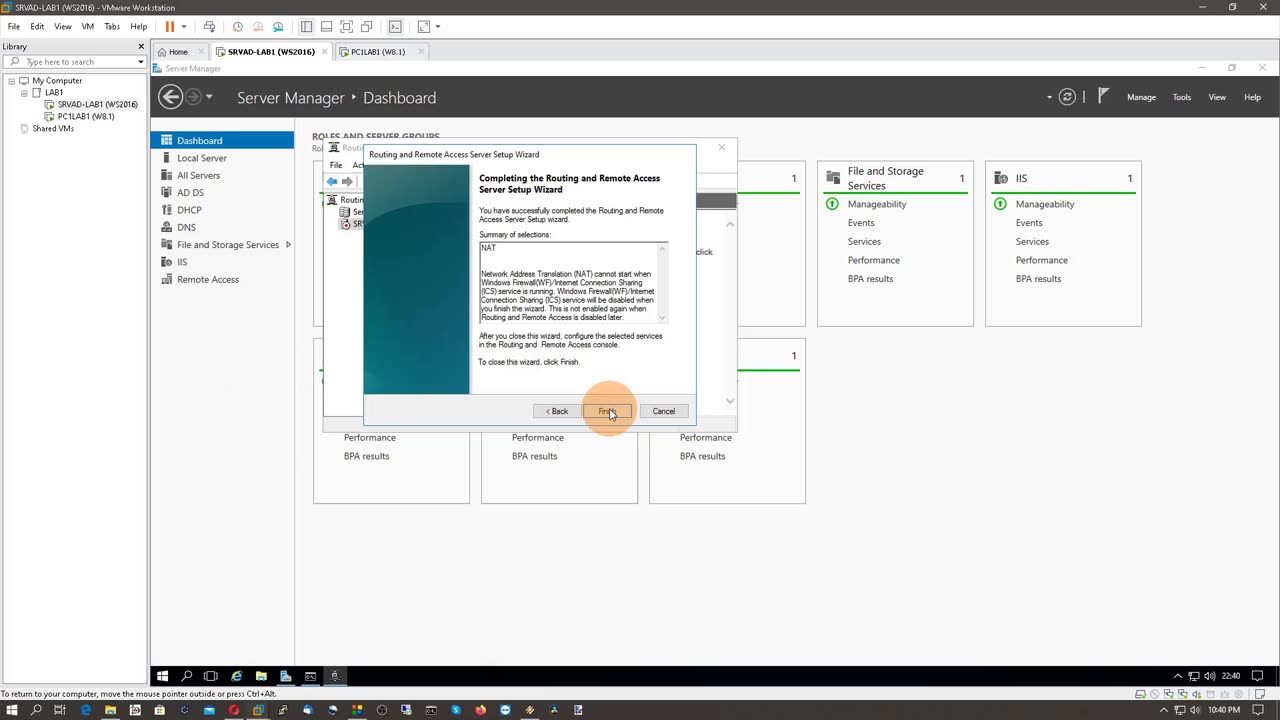Revert VM to previous snapshot
Image resolution: width=1280 pixels, height=720 pixels.
[x=257, y=27]
